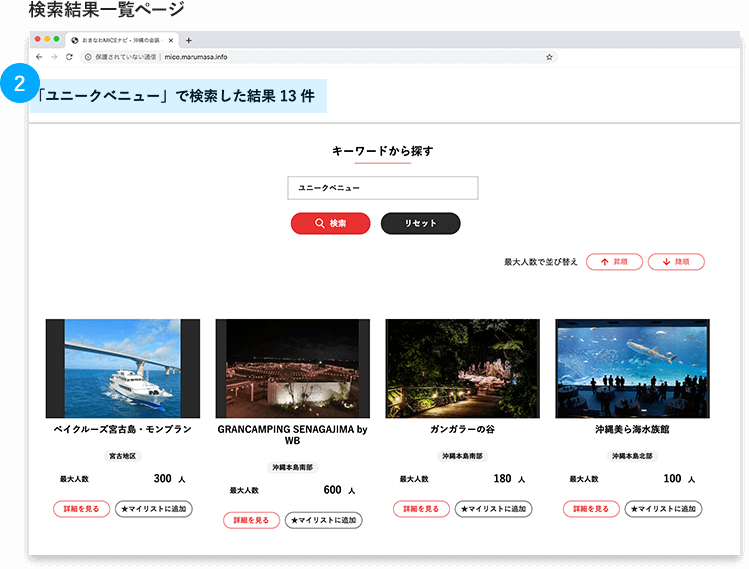The image size is (749, 569).
Task: Click the browser forward arrow
Action: click(x=54, y=57)
